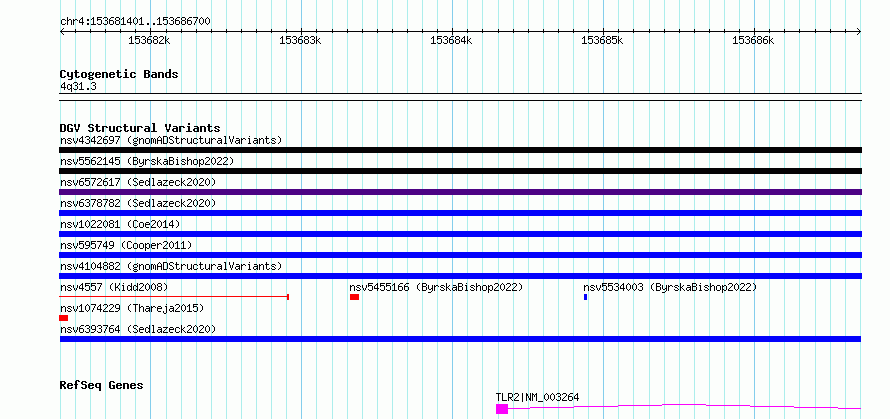Click the magenta TLR2 exon box
Screen dimensions: 890x419
point(502,409)
